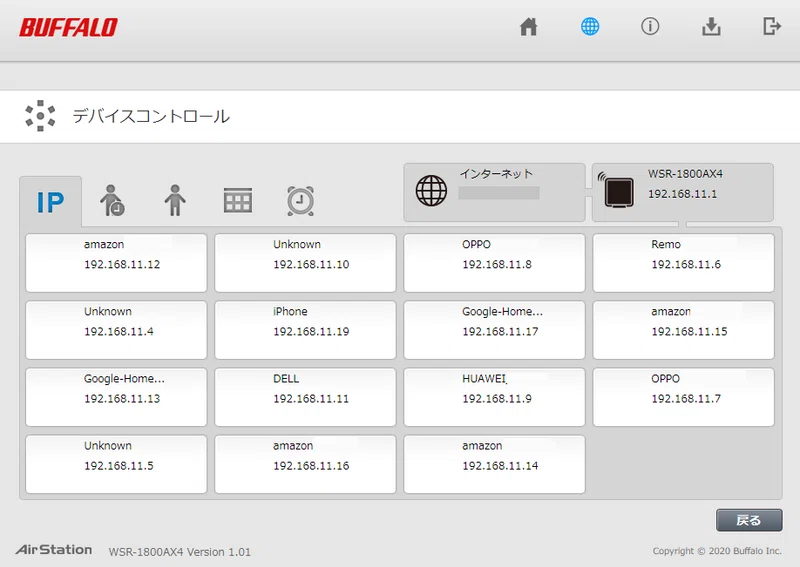Select DELL device 192.168.11.11
The height and width of the screenshot is (567, 800).
305,397
